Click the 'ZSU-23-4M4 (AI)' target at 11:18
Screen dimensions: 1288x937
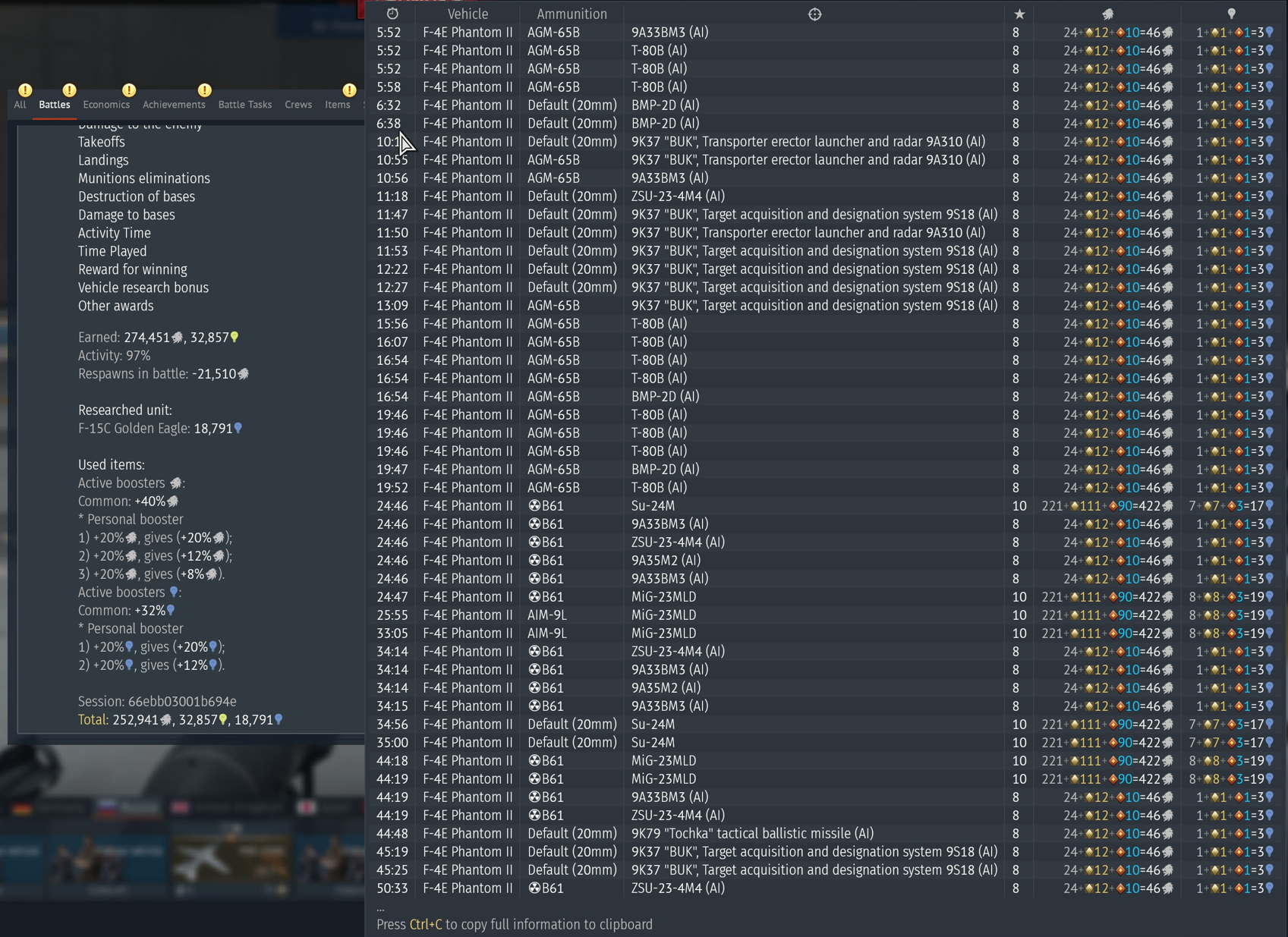[x=679, y=196]
